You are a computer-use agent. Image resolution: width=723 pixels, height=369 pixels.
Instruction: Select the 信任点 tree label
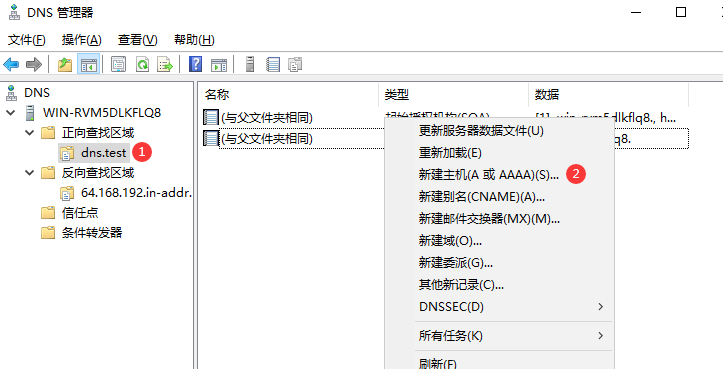80,213
